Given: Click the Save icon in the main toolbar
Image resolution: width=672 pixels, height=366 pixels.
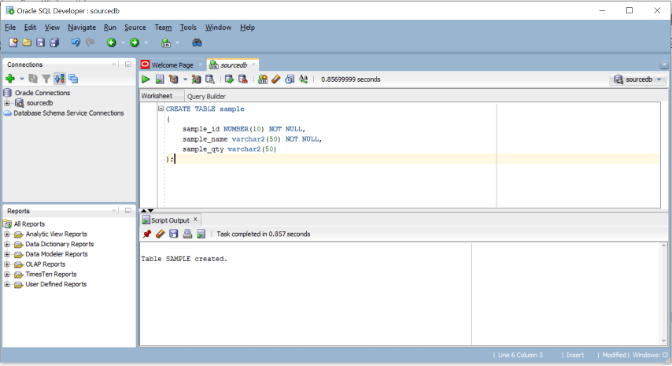Looking at the screenshot, I should tap(40, 42).
